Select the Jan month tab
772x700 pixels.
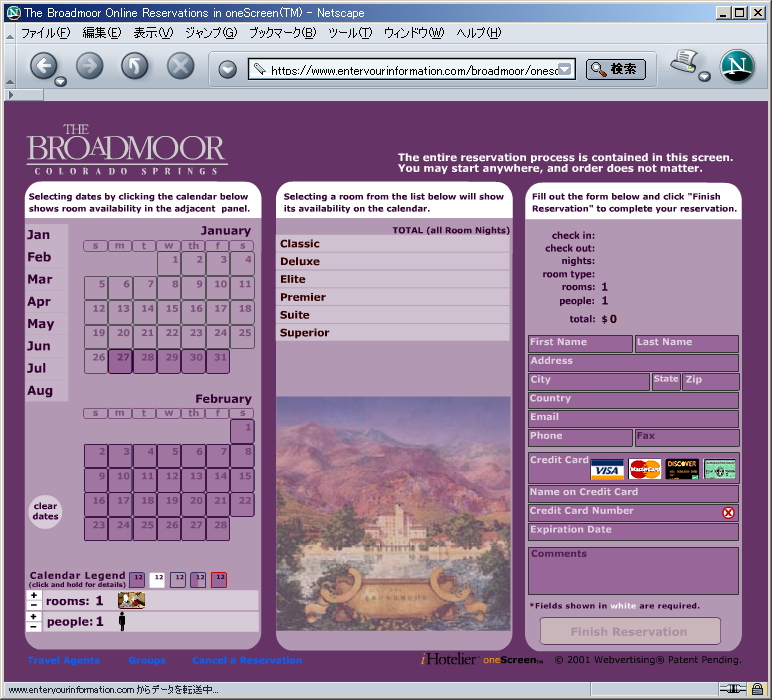coord(46,235)
